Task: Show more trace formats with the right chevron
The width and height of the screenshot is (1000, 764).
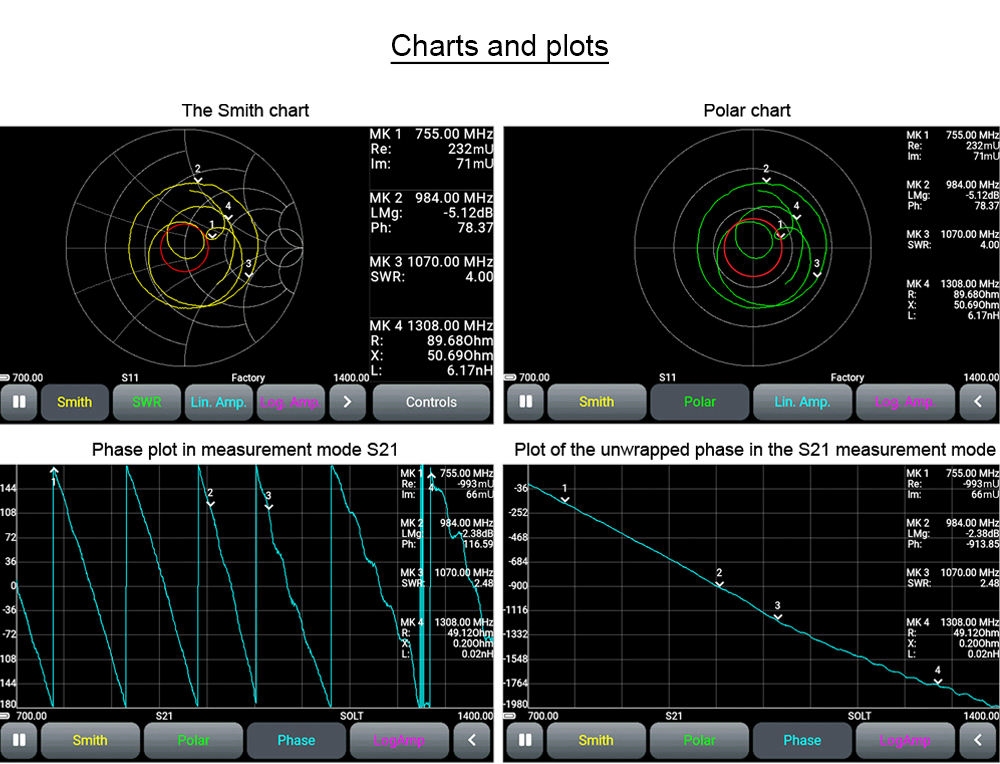Action: [348, 402]
